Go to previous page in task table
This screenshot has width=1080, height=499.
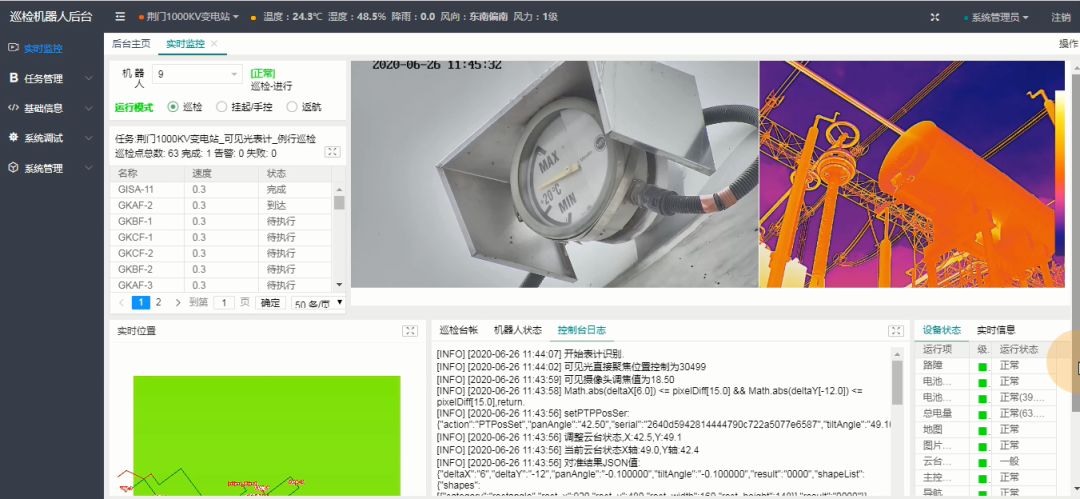coord(122,302)
